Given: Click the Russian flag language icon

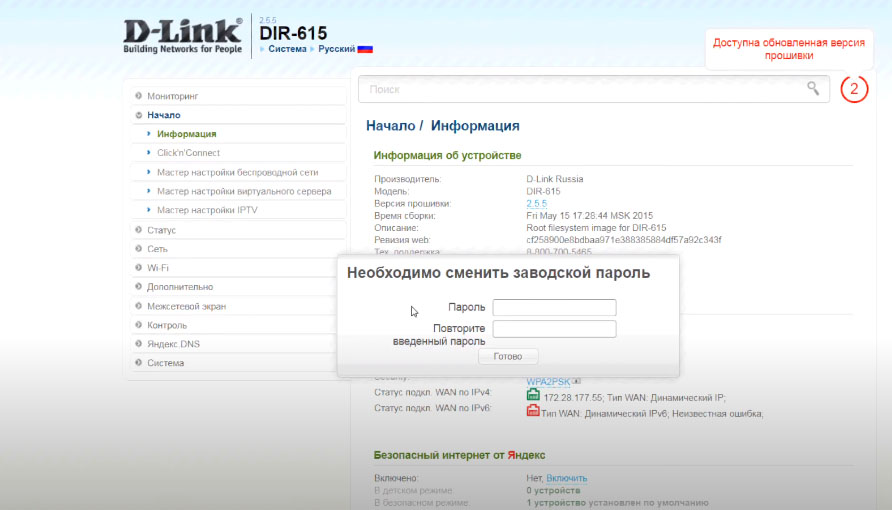Looking at the screenshot, I should [365, 49].
